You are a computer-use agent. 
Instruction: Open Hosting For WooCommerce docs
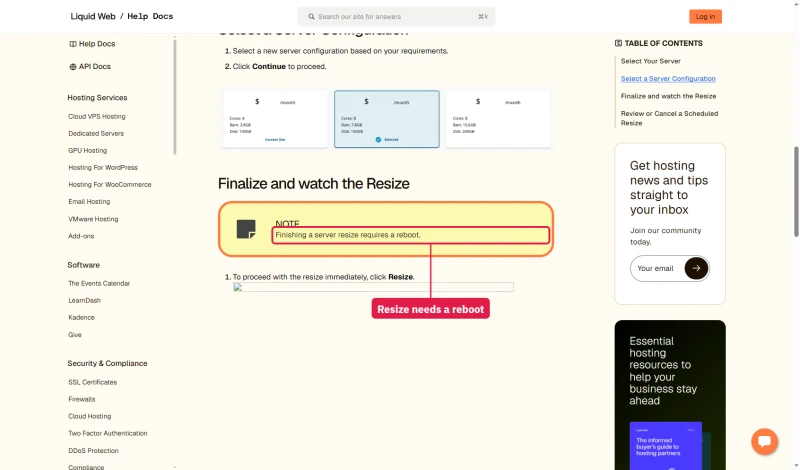(x=110, y=185)
